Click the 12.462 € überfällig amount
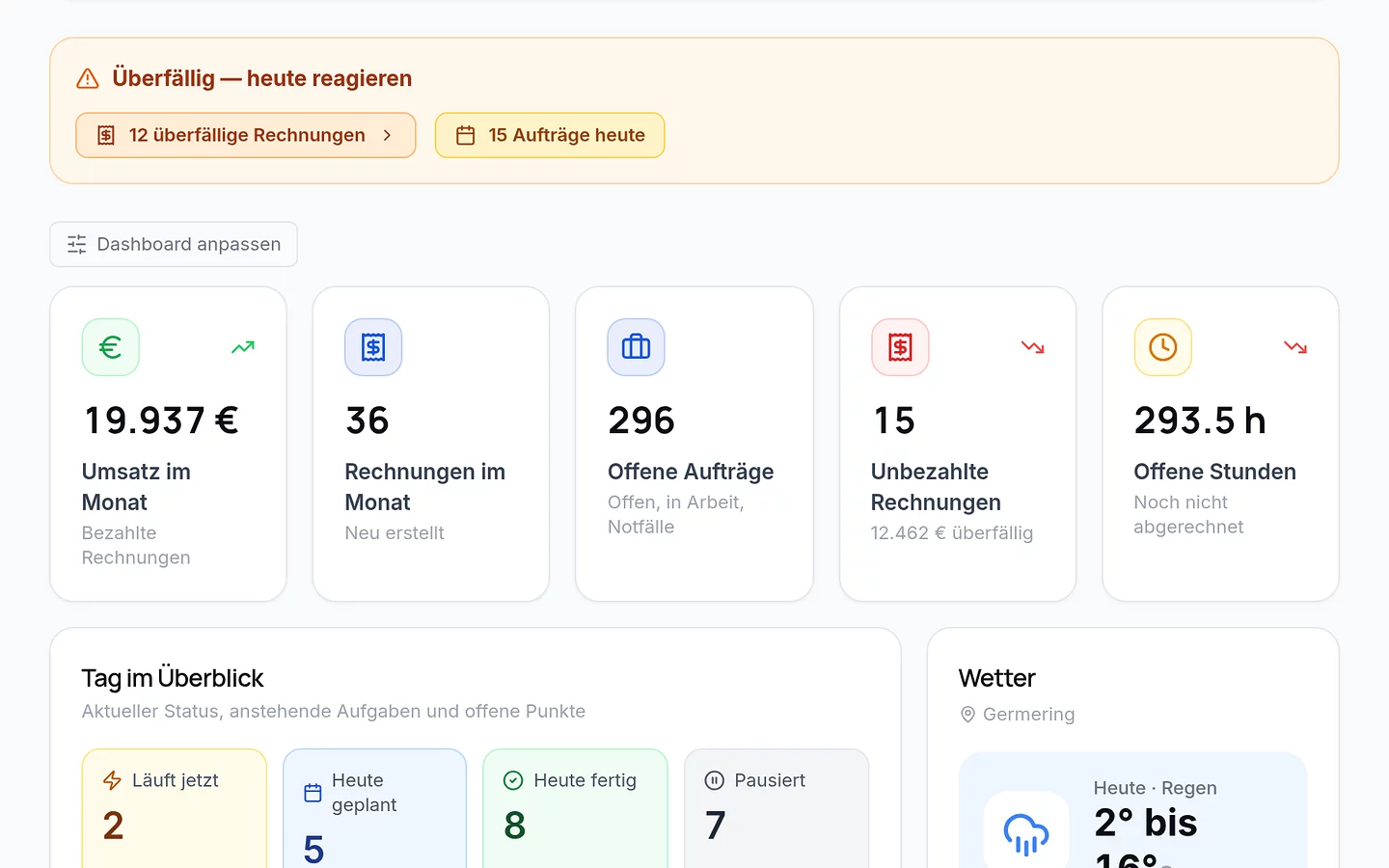The height and width of the screenshot is (868, 1389). (x=952, y=533)
